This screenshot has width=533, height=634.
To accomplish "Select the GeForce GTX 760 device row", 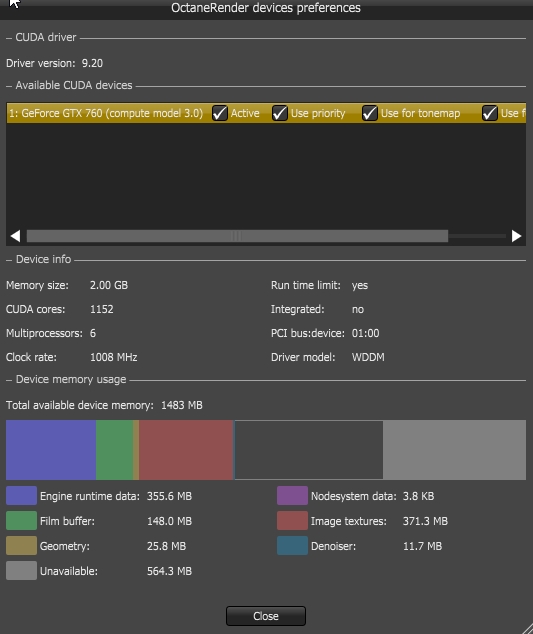I will [266, 113].
